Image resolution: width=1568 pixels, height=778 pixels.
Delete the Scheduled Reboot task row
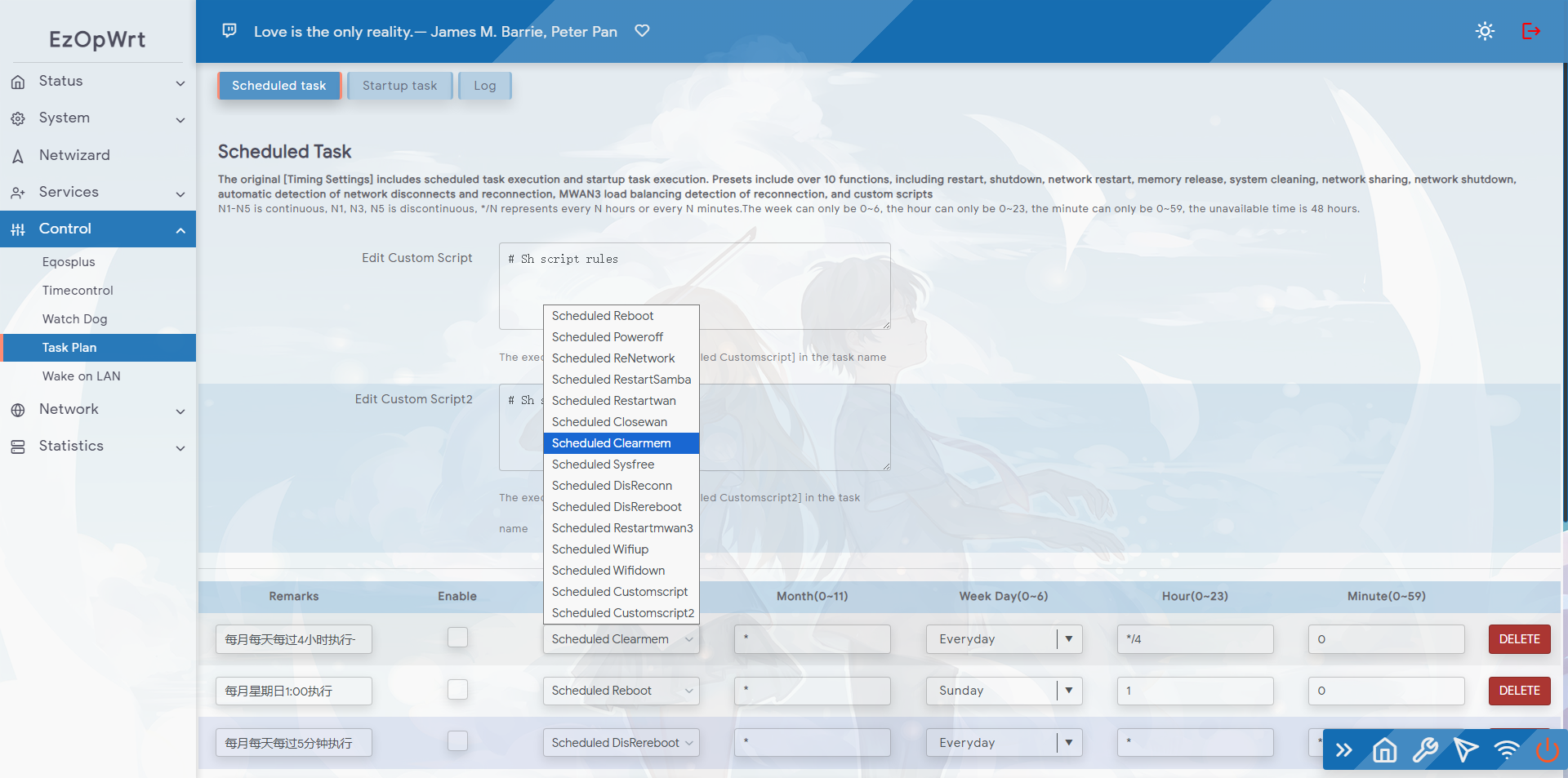coord(1519,691)
